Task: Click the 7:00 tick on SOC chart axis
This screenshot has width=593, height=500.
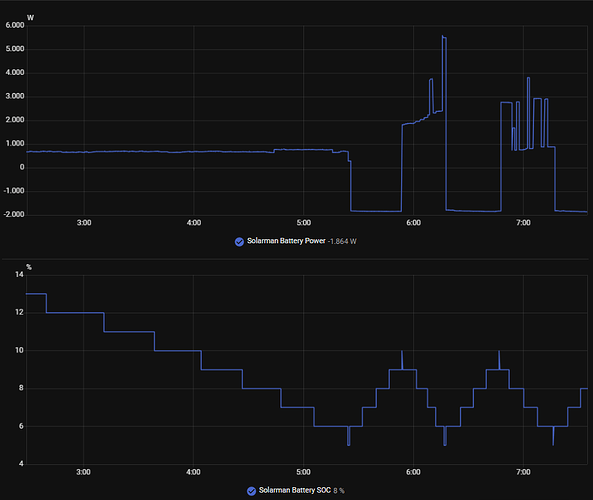Action: [523, 472]
